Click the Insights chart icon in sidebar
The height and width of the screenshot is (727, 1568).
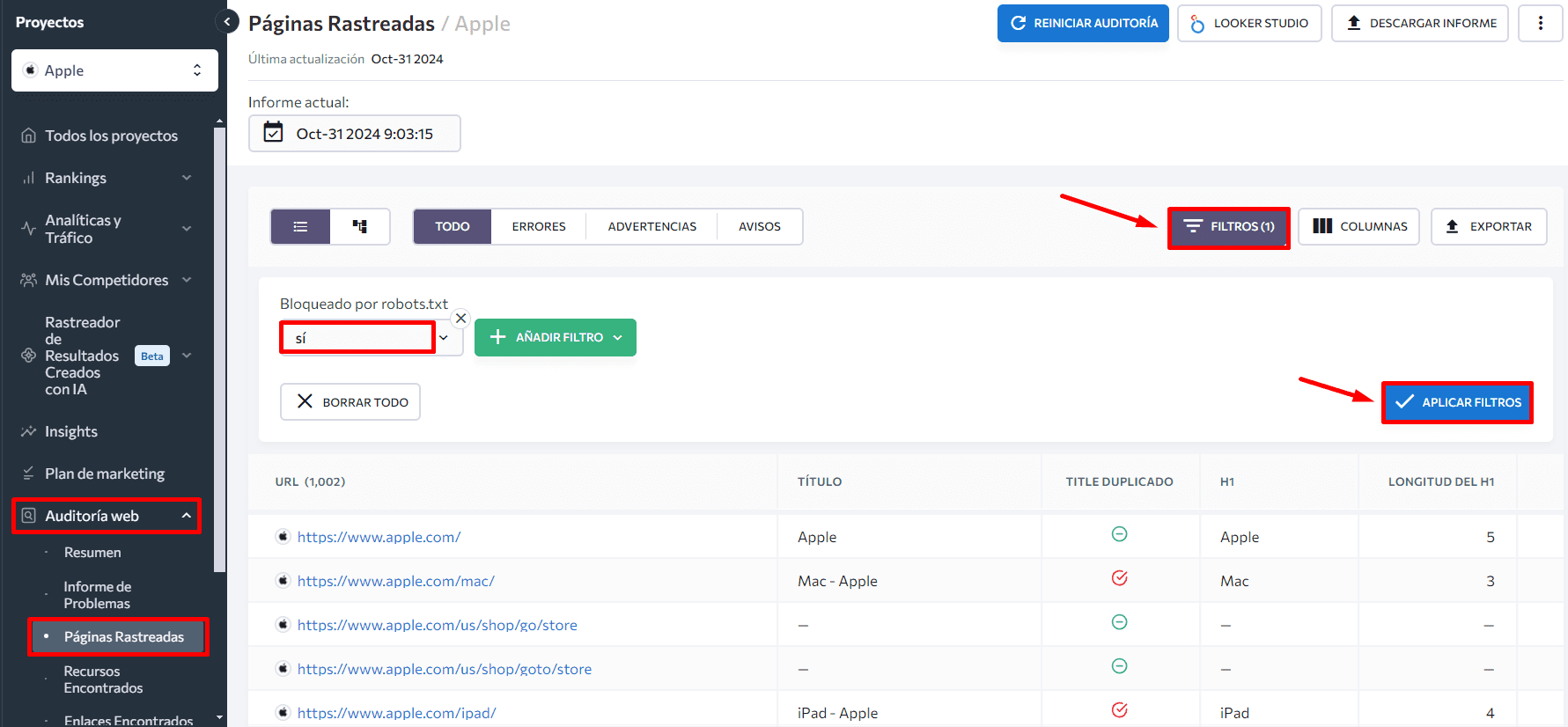28,431
